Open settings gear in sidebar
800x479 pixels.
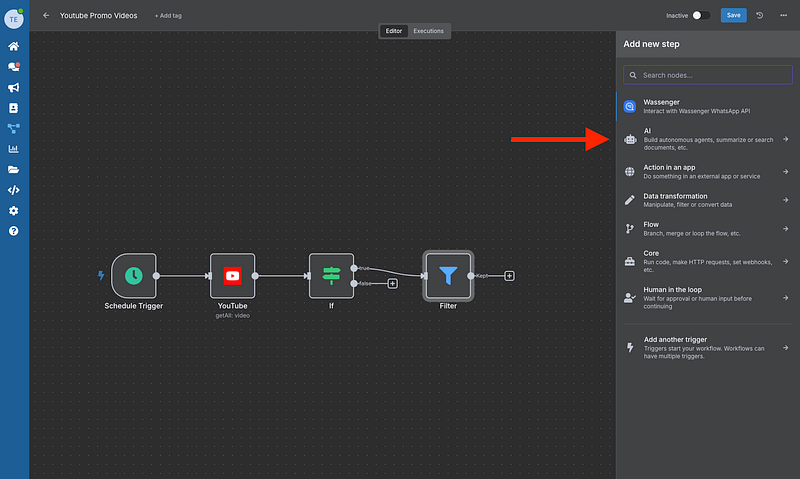pyautogui.click(x=14, y=211)
